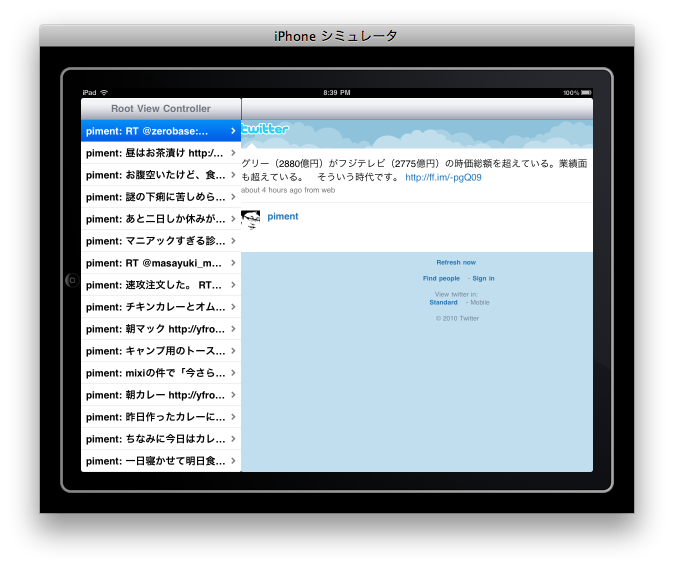674x568 pixels.
Task: Click the Wi-Fi status icon
Action: [x=104, y=92]
